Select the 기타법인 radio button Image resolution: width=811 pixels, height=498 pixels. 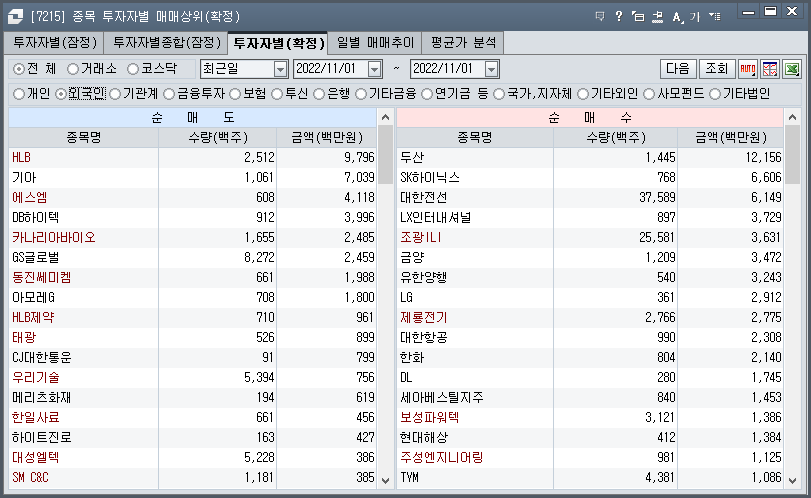pyautogui.click(x=715, y=94)
